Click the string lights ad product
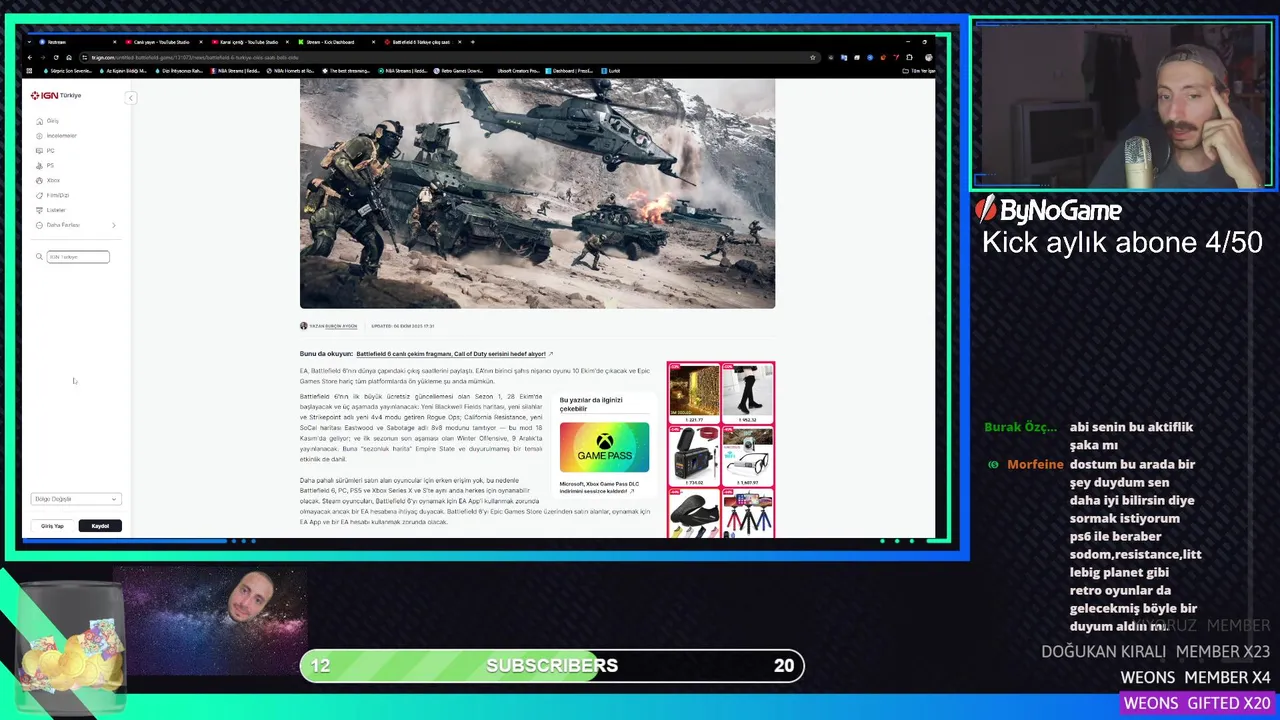 (694, 391)
